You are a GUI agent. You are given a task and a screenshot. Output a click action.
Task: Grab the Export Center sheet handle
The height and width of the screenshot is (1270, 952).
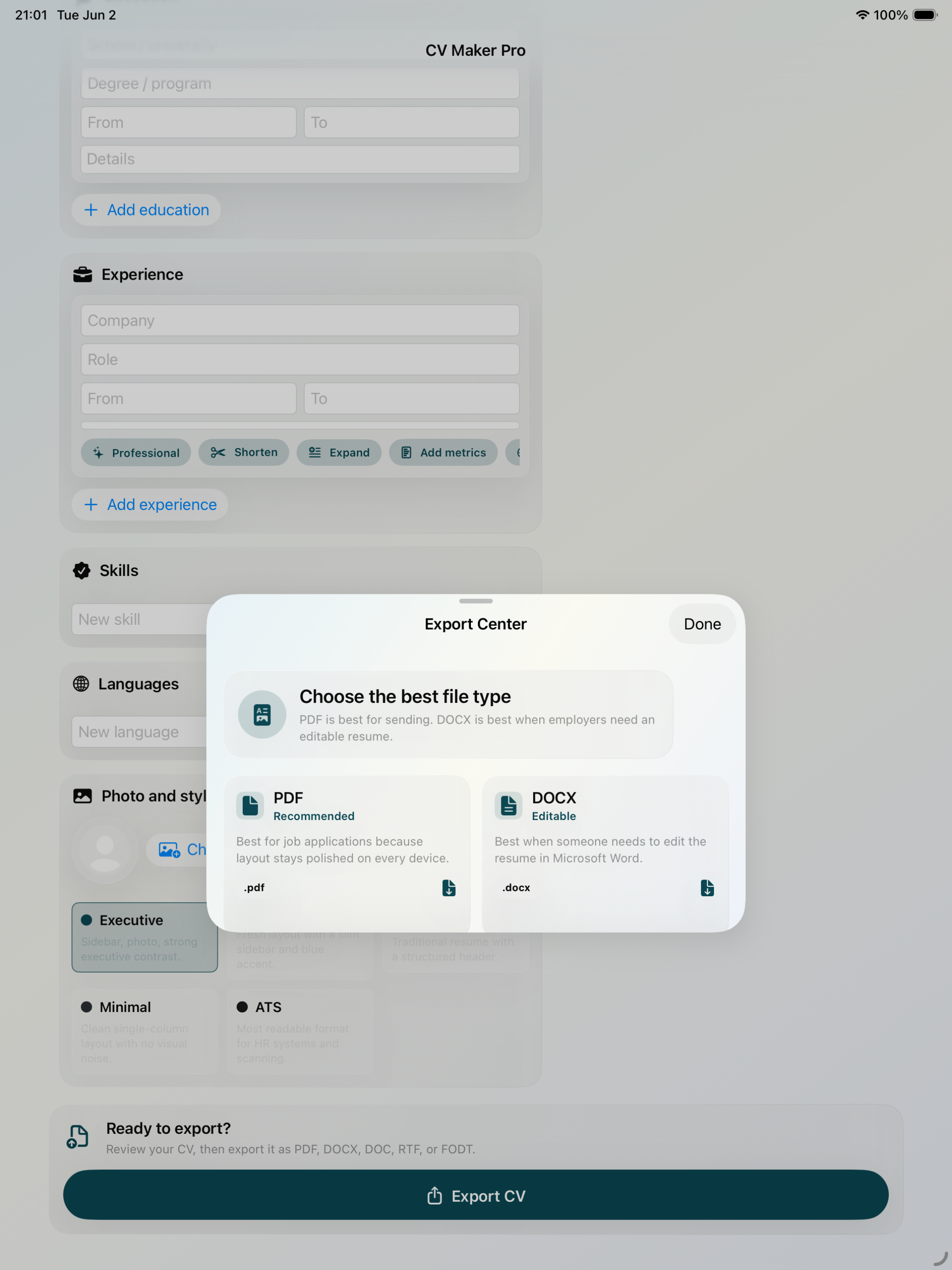[x=476, y=601]
